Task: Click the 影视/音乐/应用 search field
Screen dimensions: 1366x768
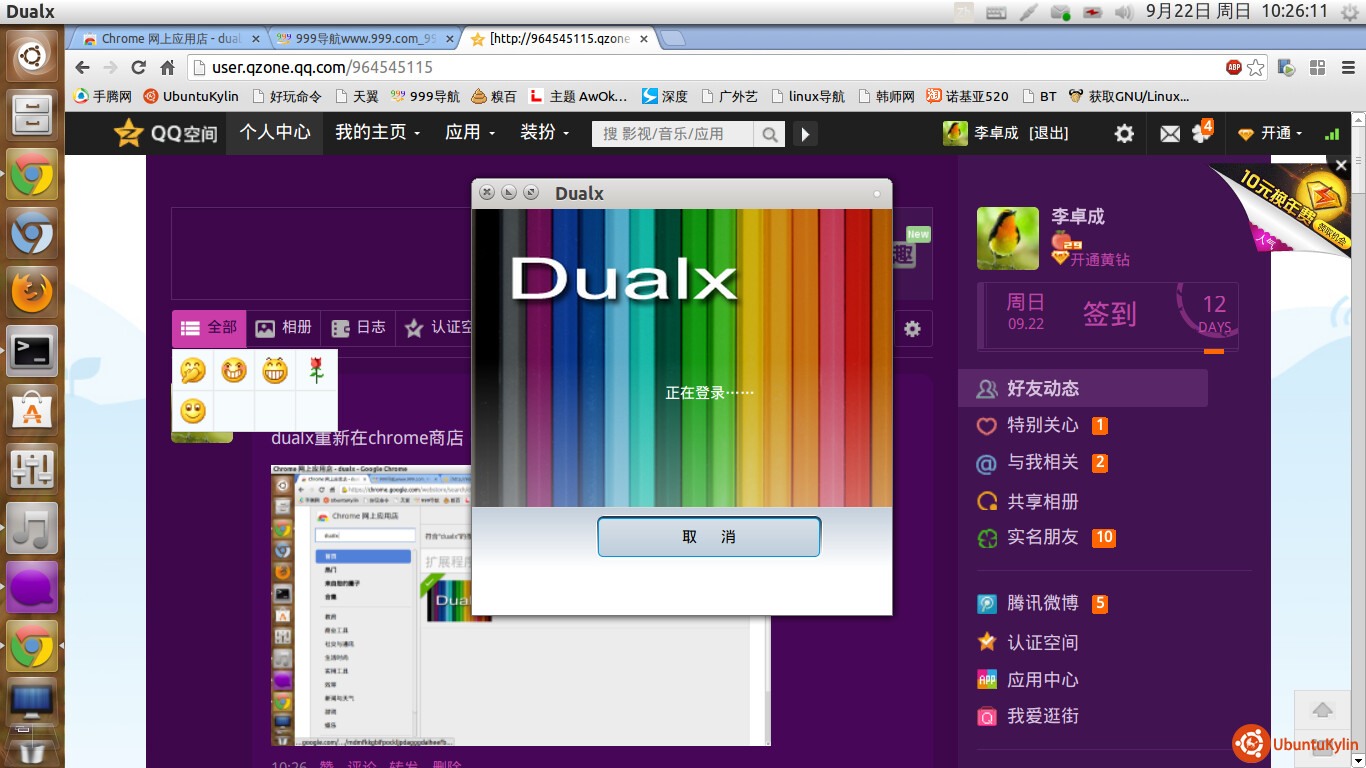Action: click(x=675, y=134)
